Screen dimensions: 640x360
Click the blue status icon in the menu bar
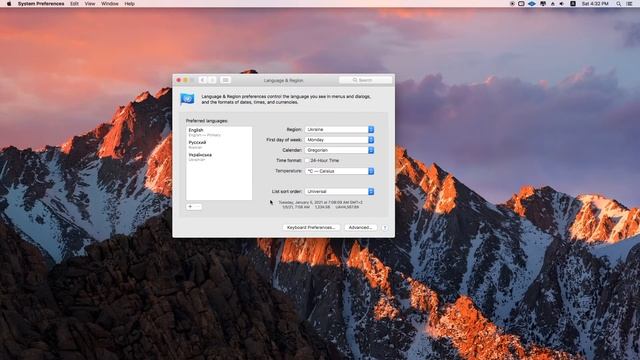click(531, 4)
